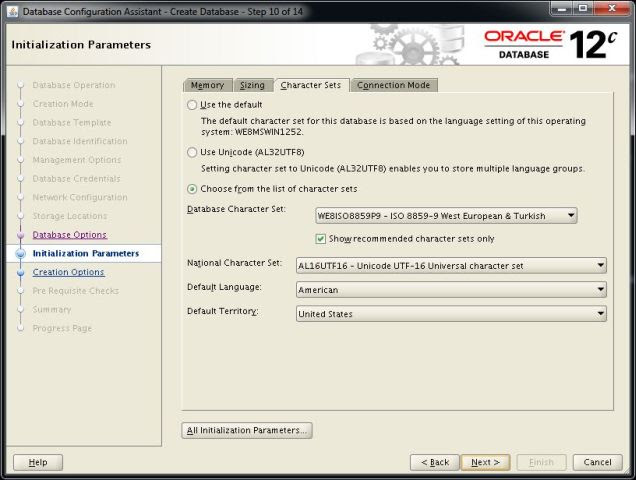Click the Database Options step bullet icon
The image size is (636, 480).
click(x=20, y=235)
